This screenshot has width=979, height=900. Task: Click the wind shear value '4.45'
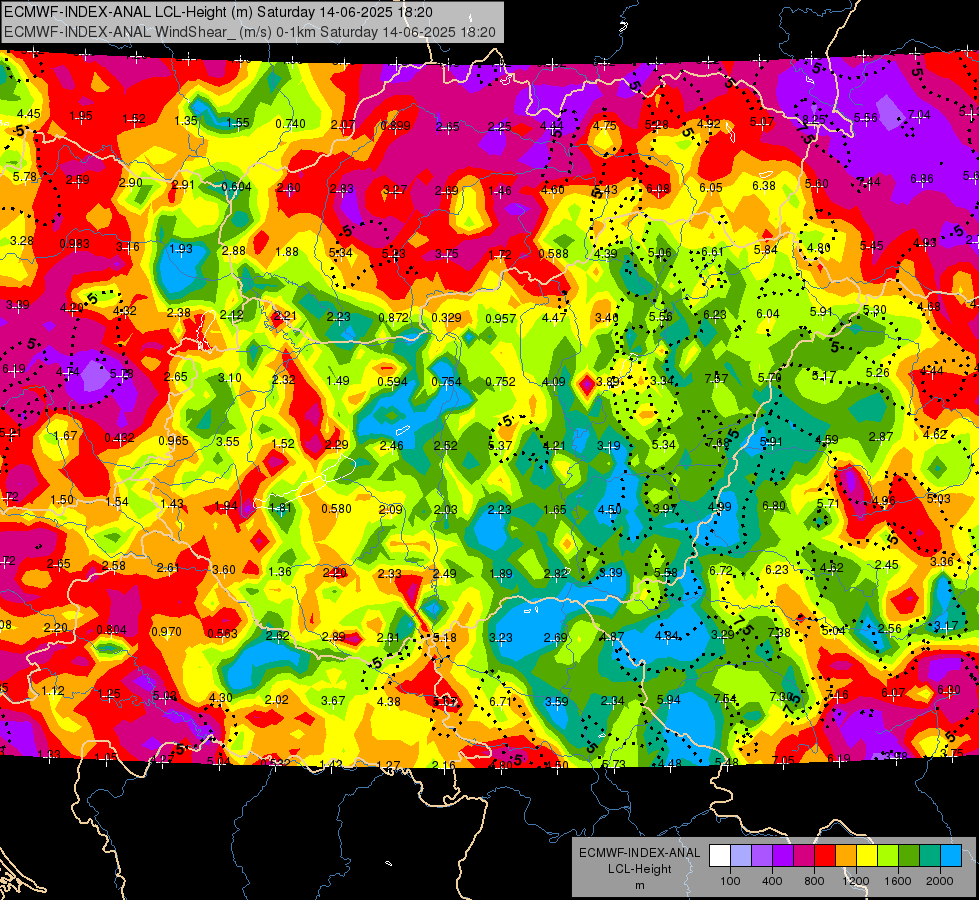click(x=29, y=114)
